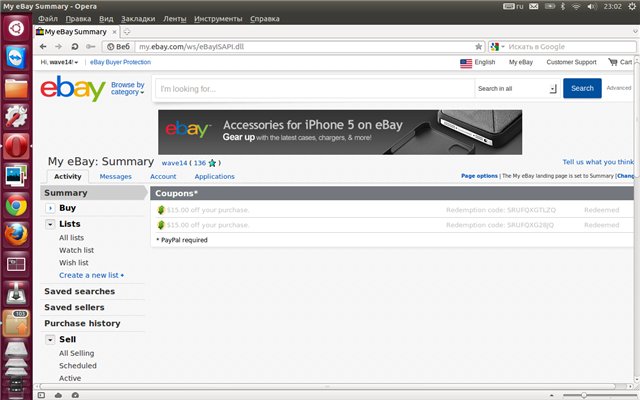Launch TeamViewer from the dock

pos(16,58)
